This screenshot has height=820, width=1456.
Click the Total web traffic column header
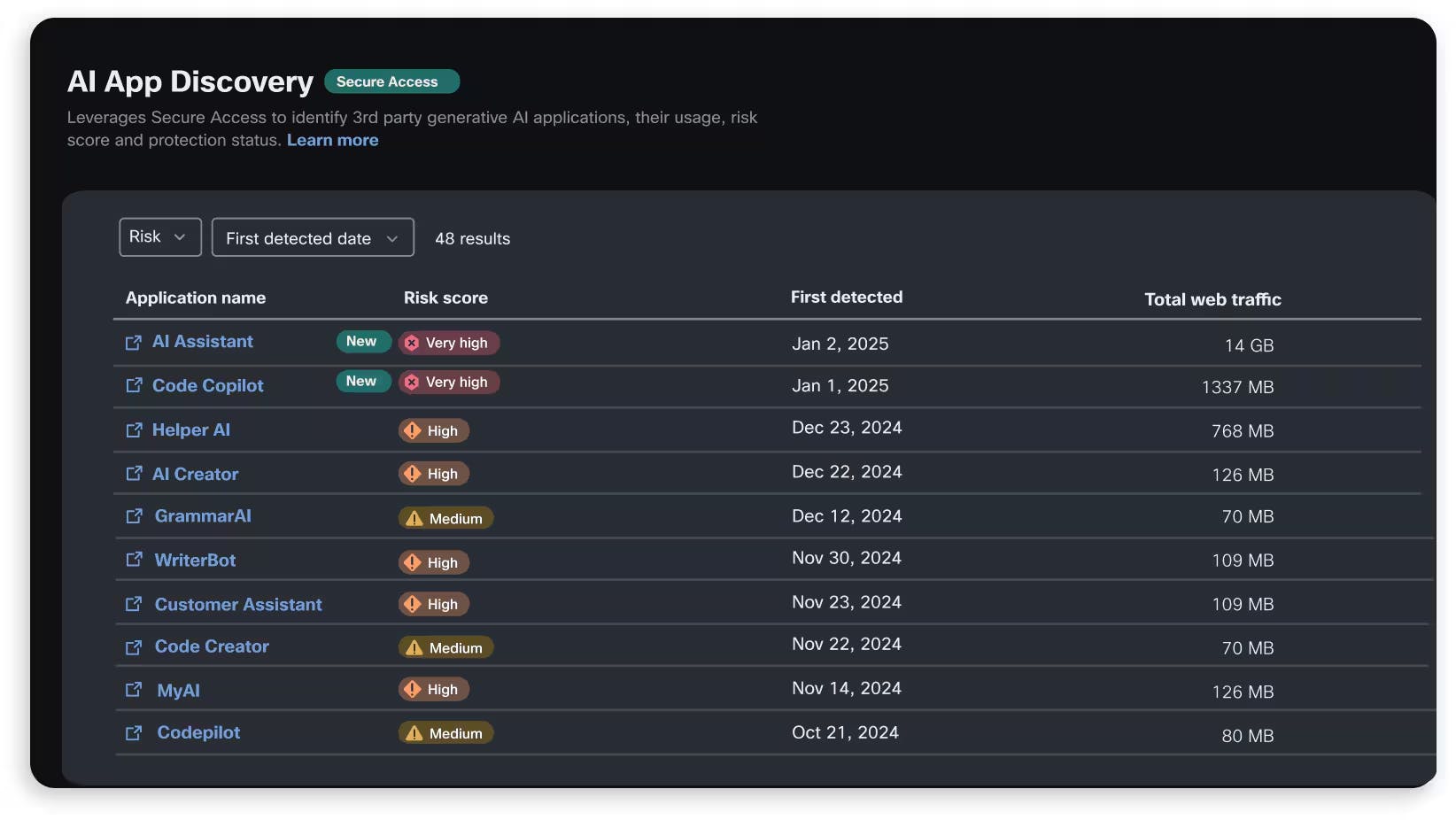click(x=1212, y=299)
